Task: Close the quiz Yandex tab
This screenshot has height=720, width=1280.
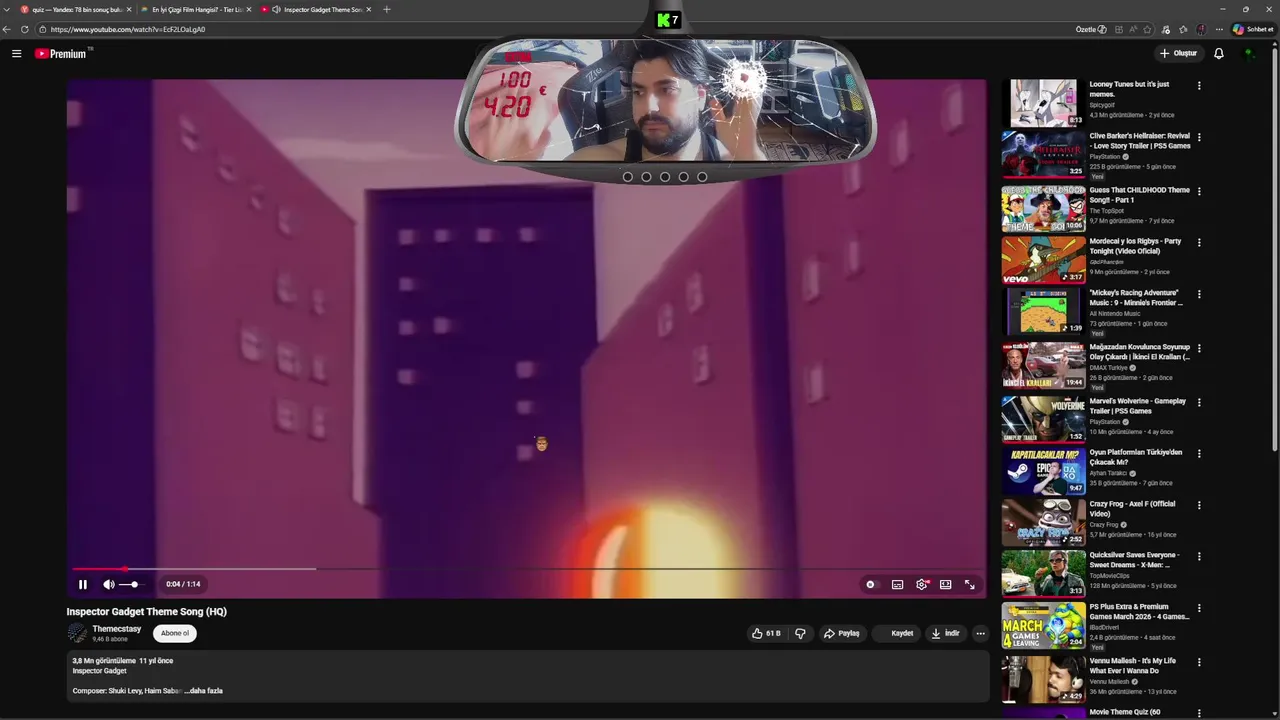Action: click(x=128, y=9)
